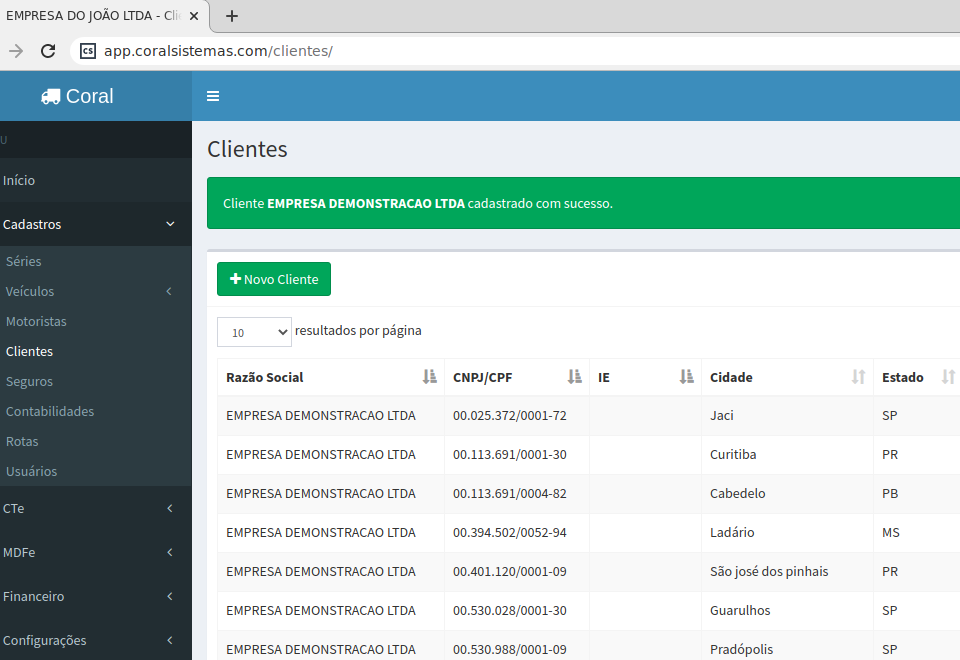Collapse the Cadastros menu section
Image resolution: width=960 pixels, height=660 pixels.
[x=170, y=225]
